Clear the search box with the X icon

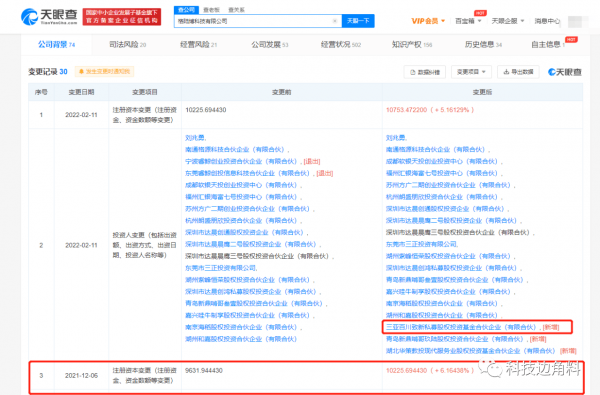334,21
